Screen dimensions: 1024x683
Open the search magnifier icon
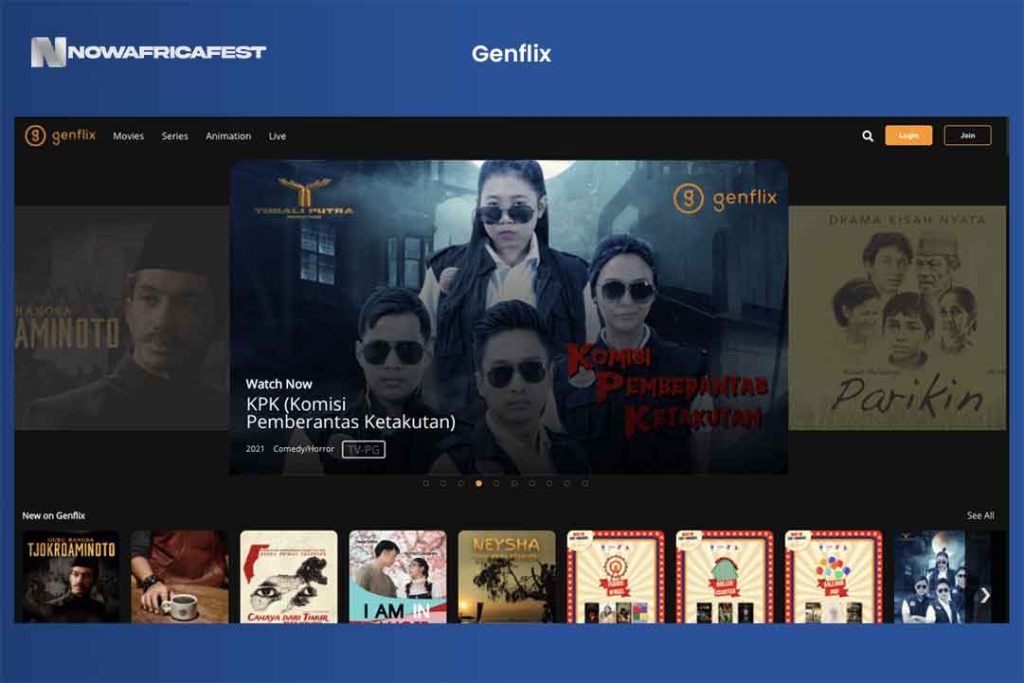coord(867,136)
